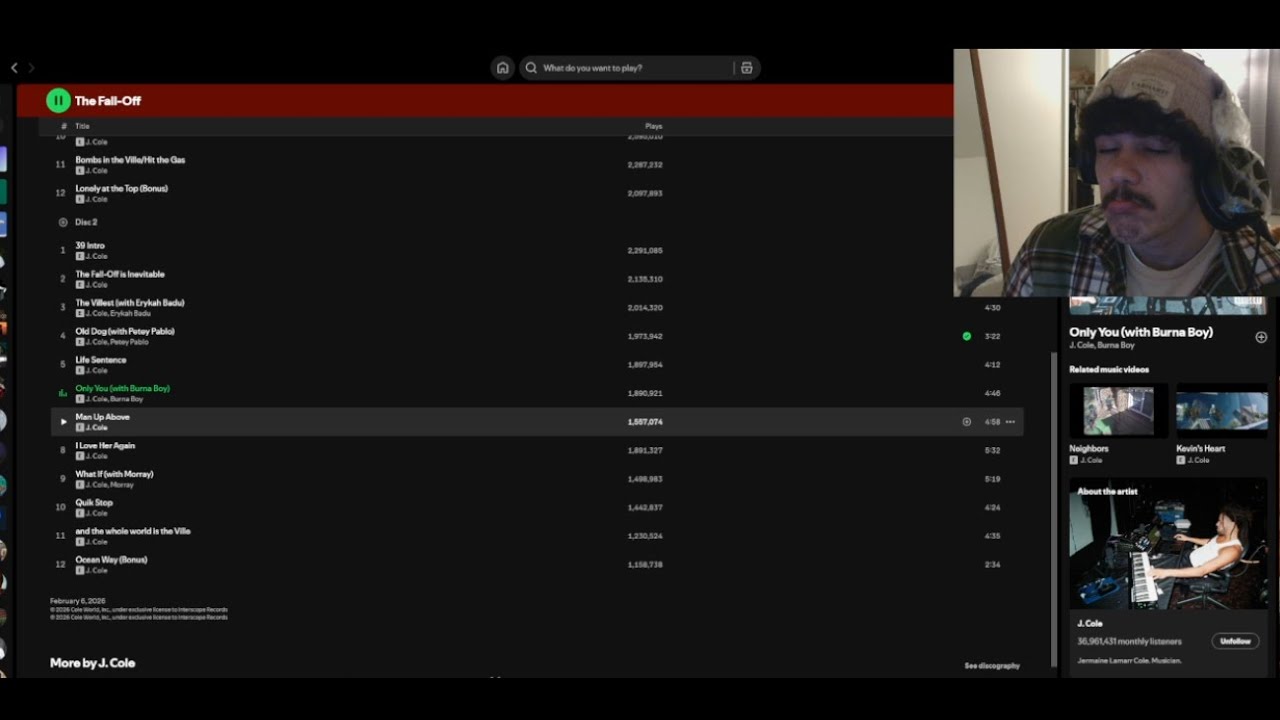The height and width of the screenshot is (720, 1280).
Task: Select The Villest (with Erykah Badu)
Action: point(130,302)
